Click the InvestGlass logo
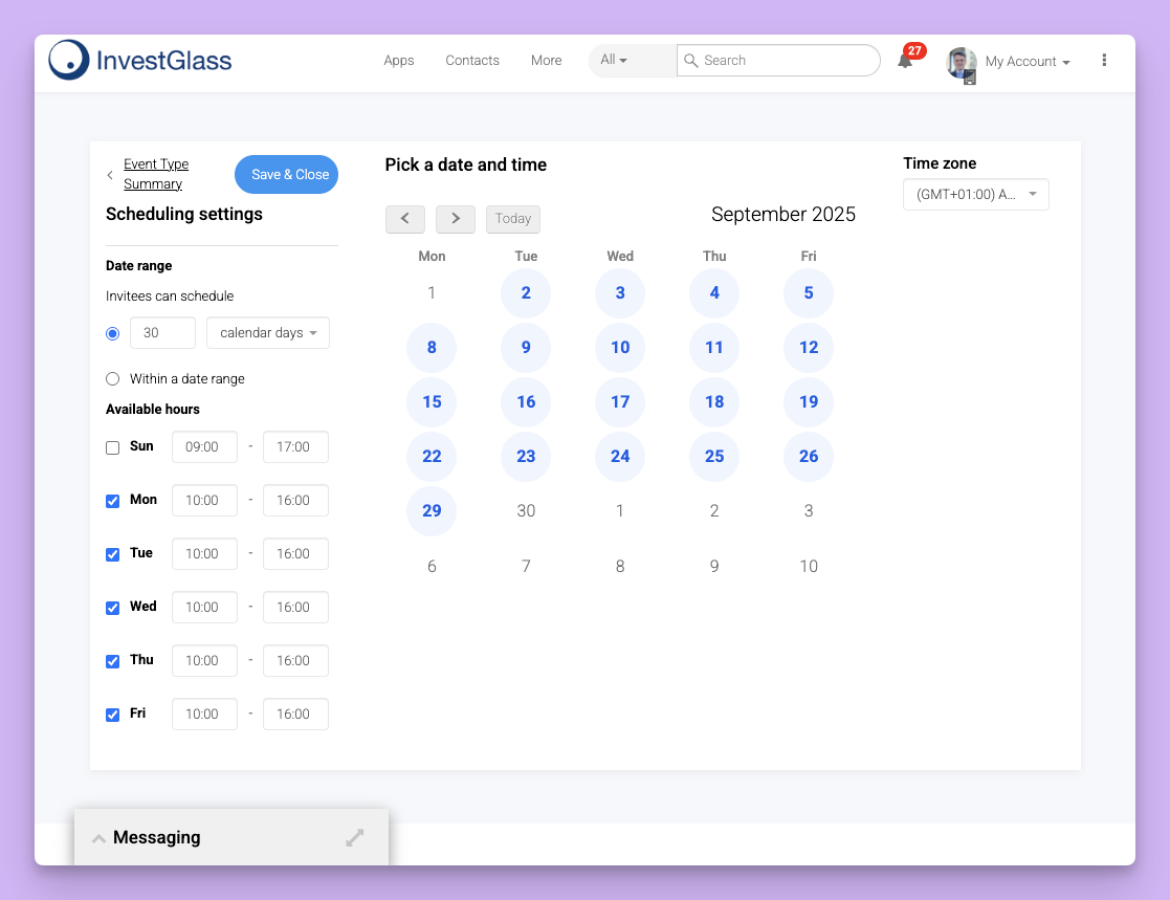 (x=141, y=60)
